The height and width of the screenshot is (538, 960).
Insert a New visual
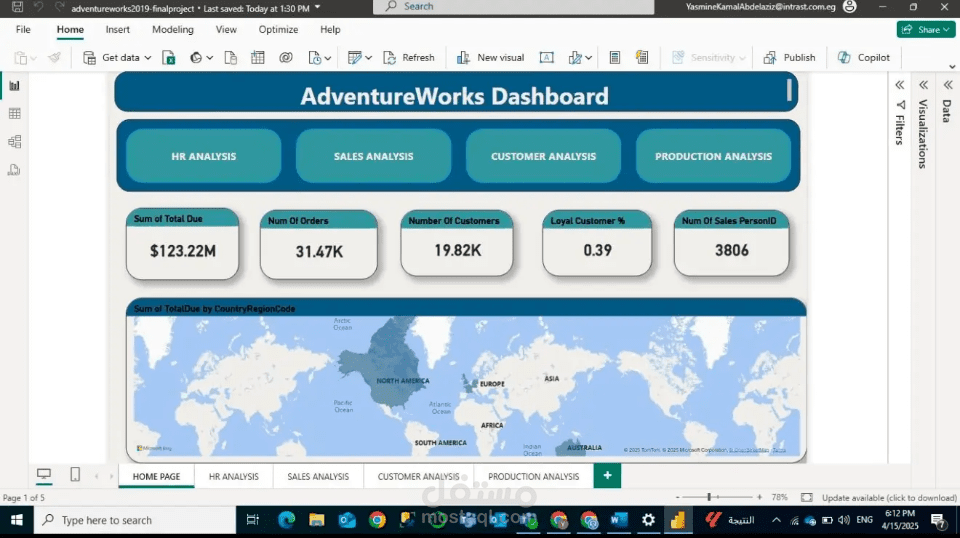[x=490, y=58]
